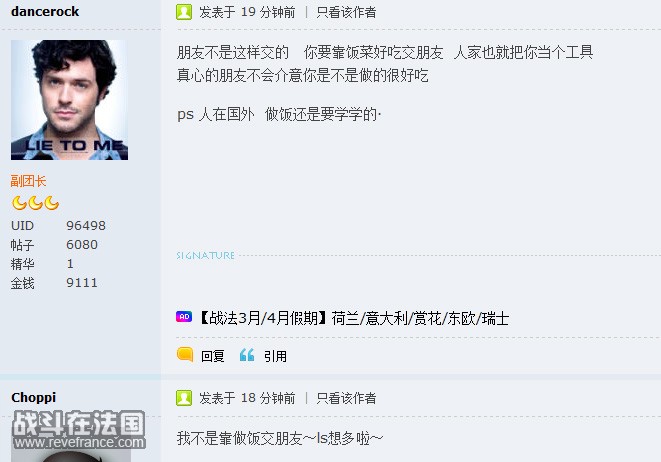The height and width of the screenshot is (462, 661).
Task: Select 只看该作者 on Choppi's post
Action: point(346,398)
